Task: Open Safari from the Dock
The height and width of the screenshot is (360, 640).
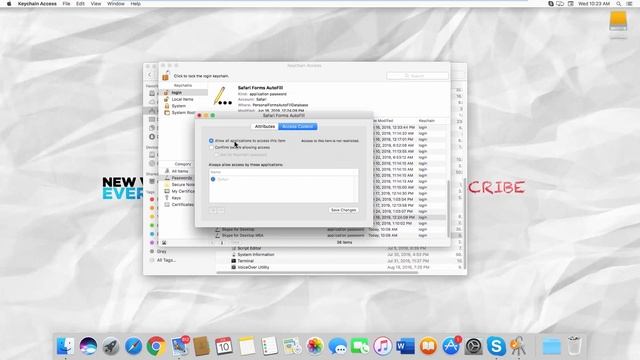Action: [133, 346]
